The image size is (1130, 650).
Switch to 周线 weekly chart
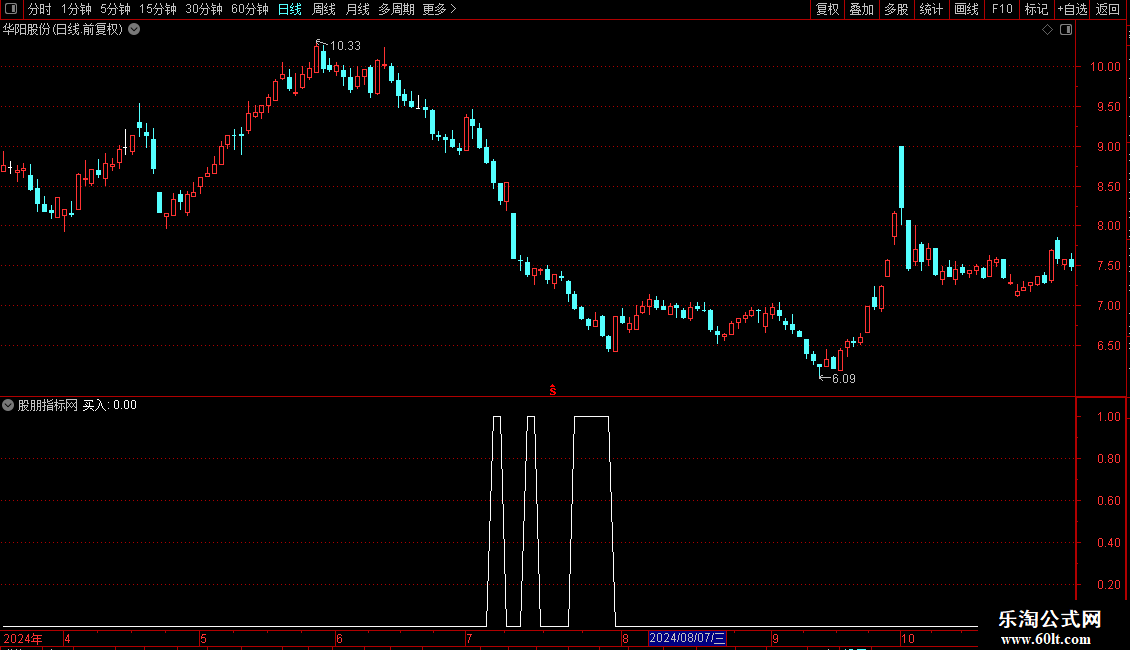coord(324,9)
